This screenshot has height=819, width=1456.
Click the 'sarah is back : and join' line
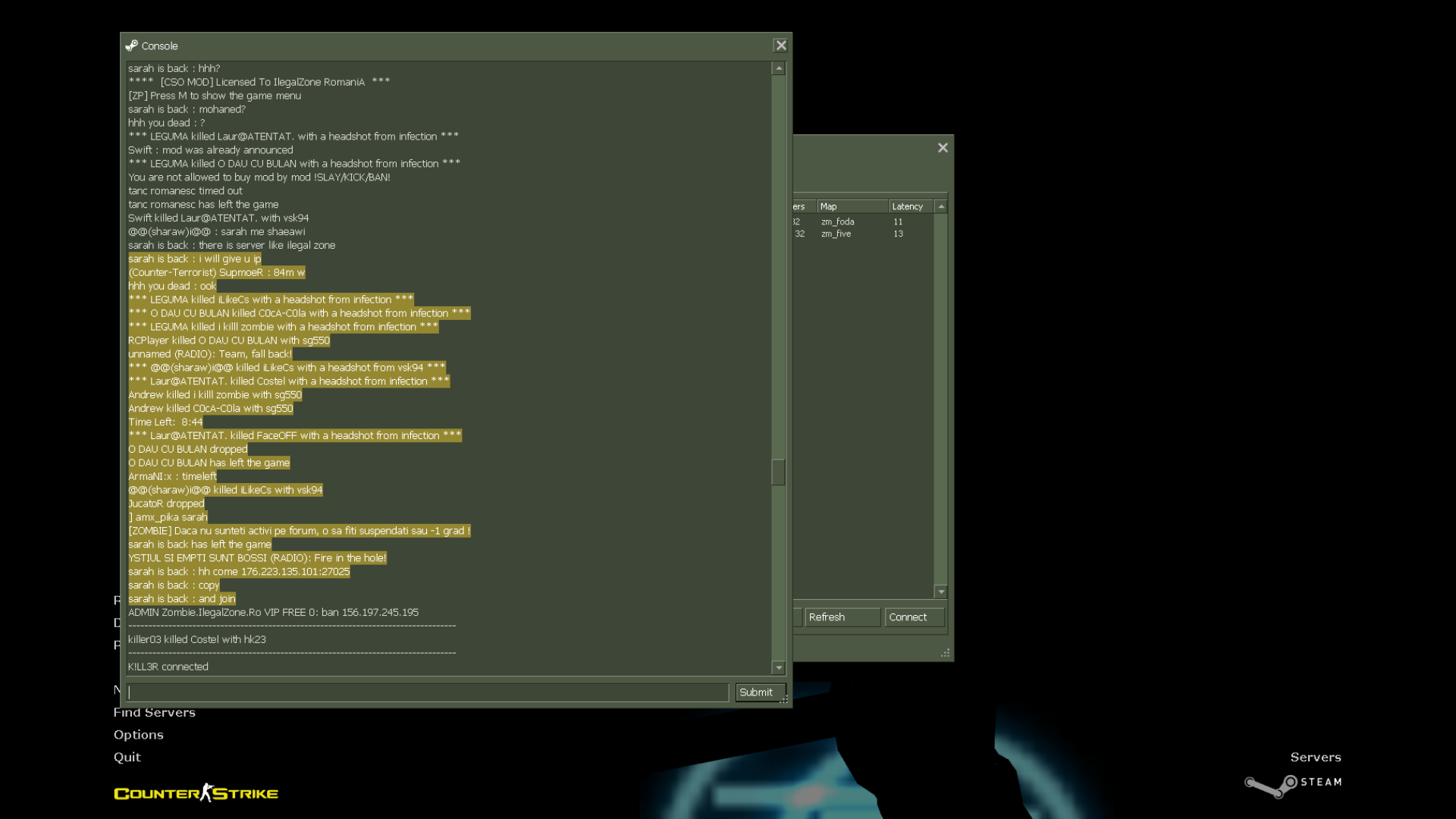(x=182, y=599)
